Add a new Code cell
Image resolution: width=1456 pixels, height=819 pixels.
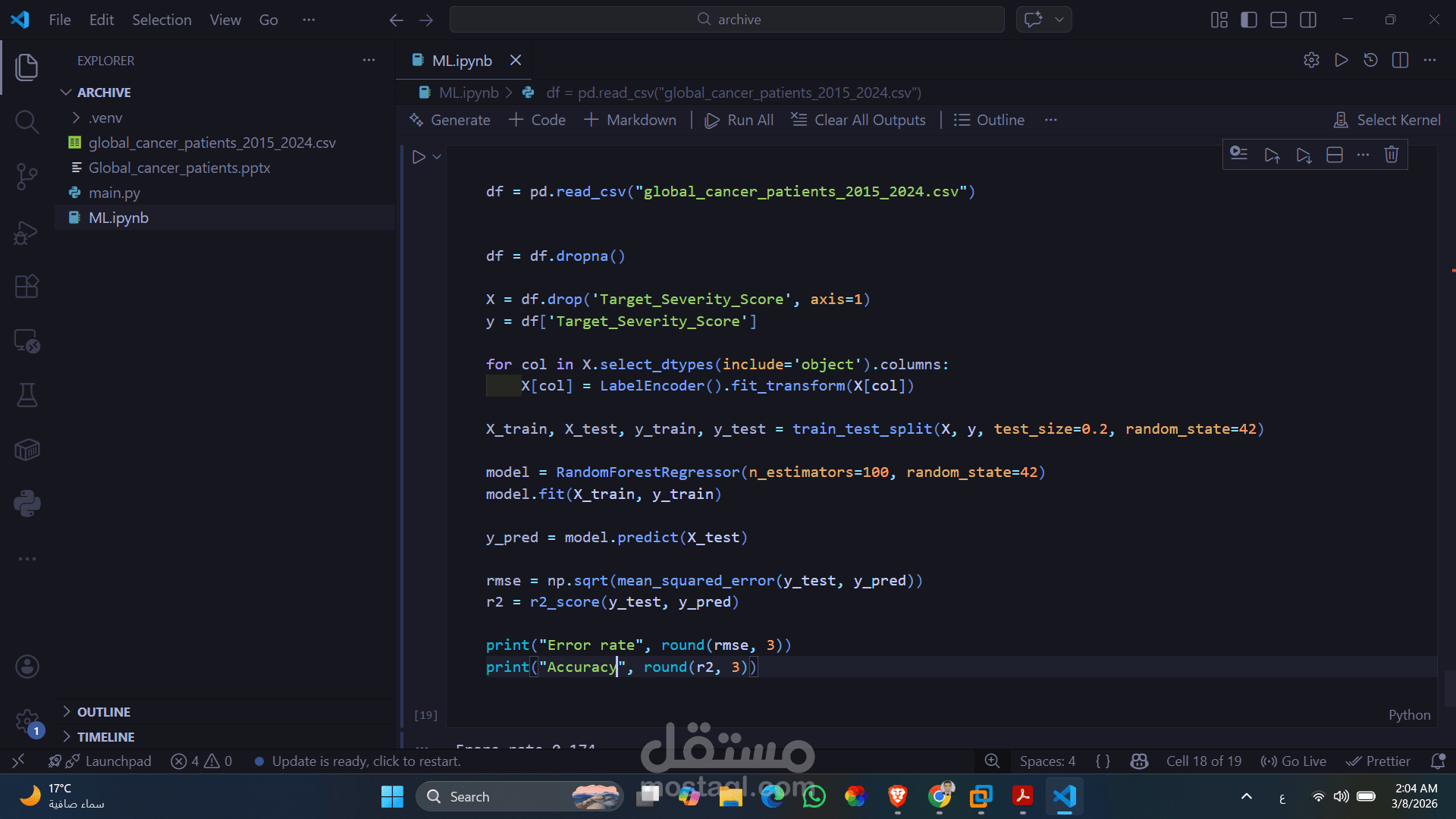537,120
